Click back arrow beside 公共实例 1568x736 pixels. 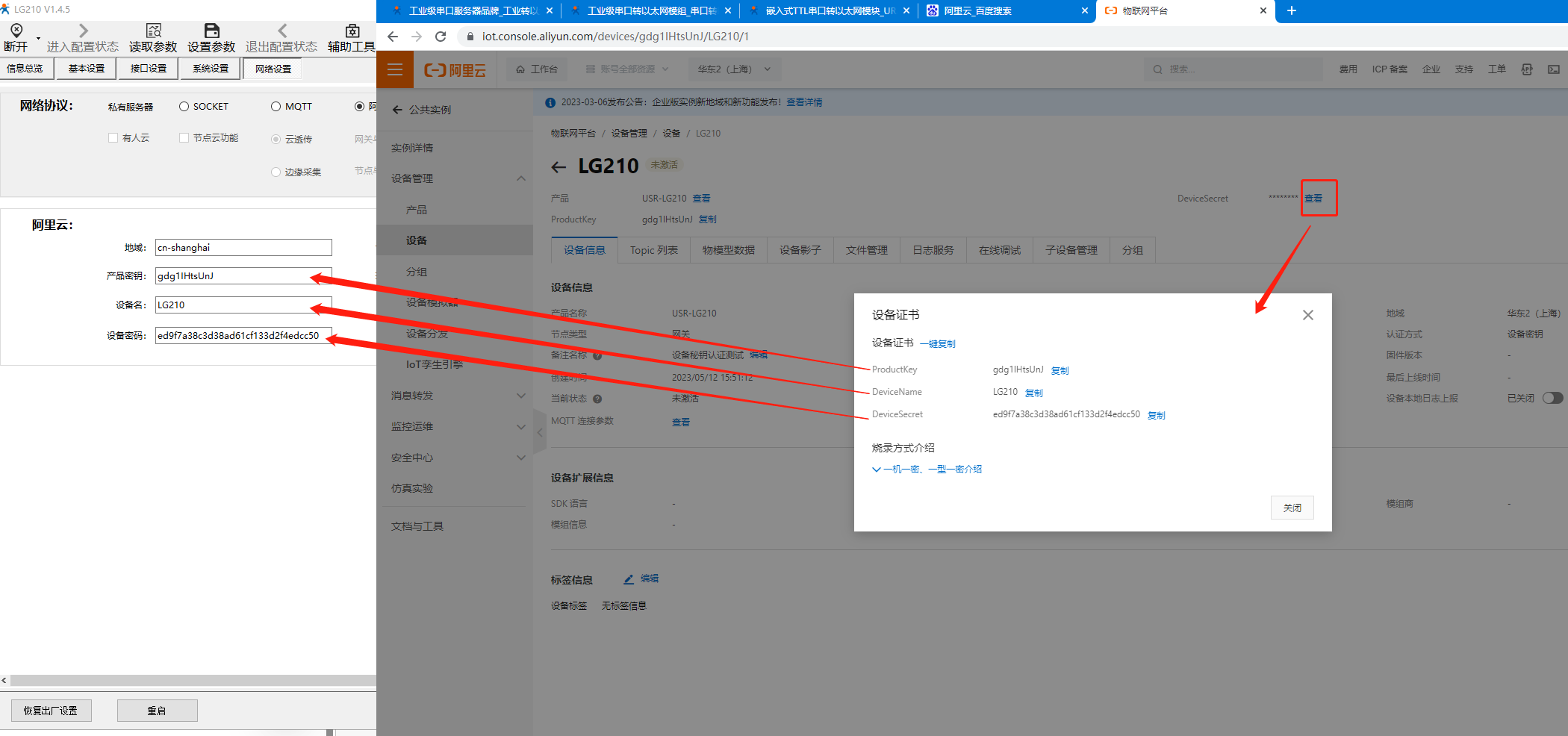[x=397, y=110]
